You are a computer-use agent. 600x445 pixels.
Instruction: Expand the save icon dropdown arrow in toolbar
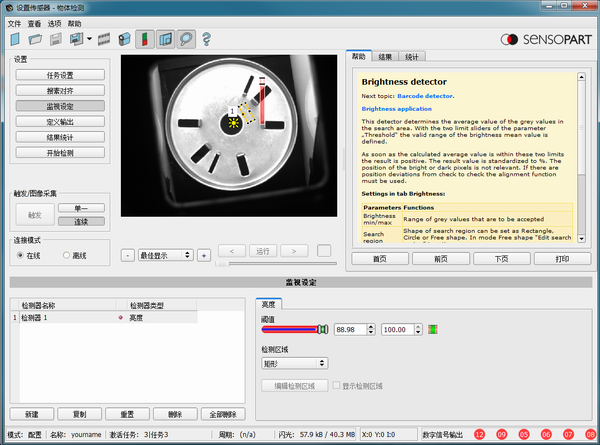[90, 40]
